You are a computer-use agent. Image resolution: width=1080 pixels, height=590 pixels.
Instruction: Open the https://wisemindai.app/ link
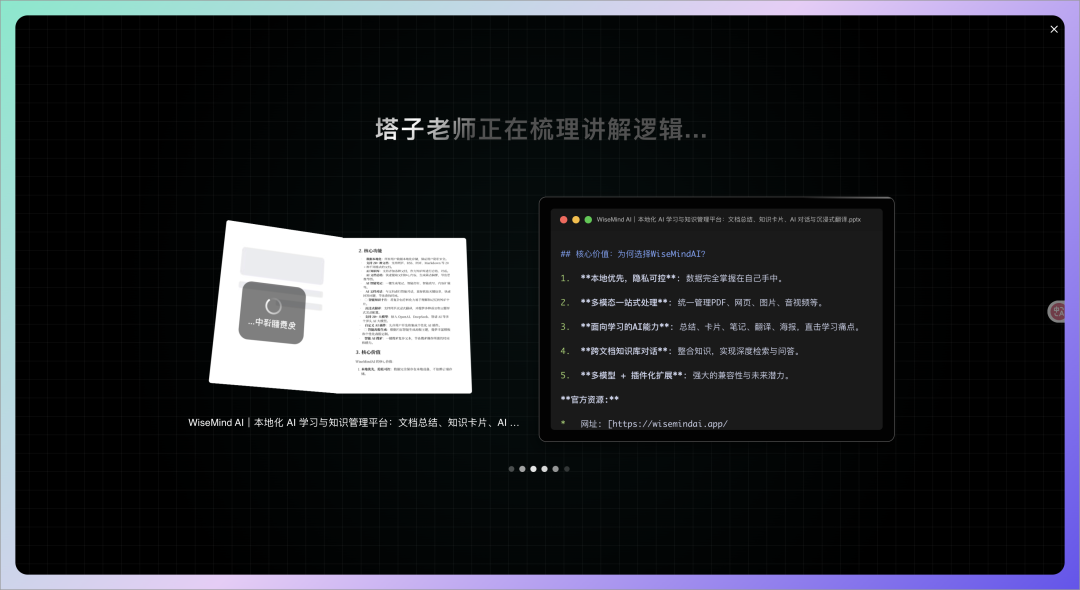coord(667,423)
